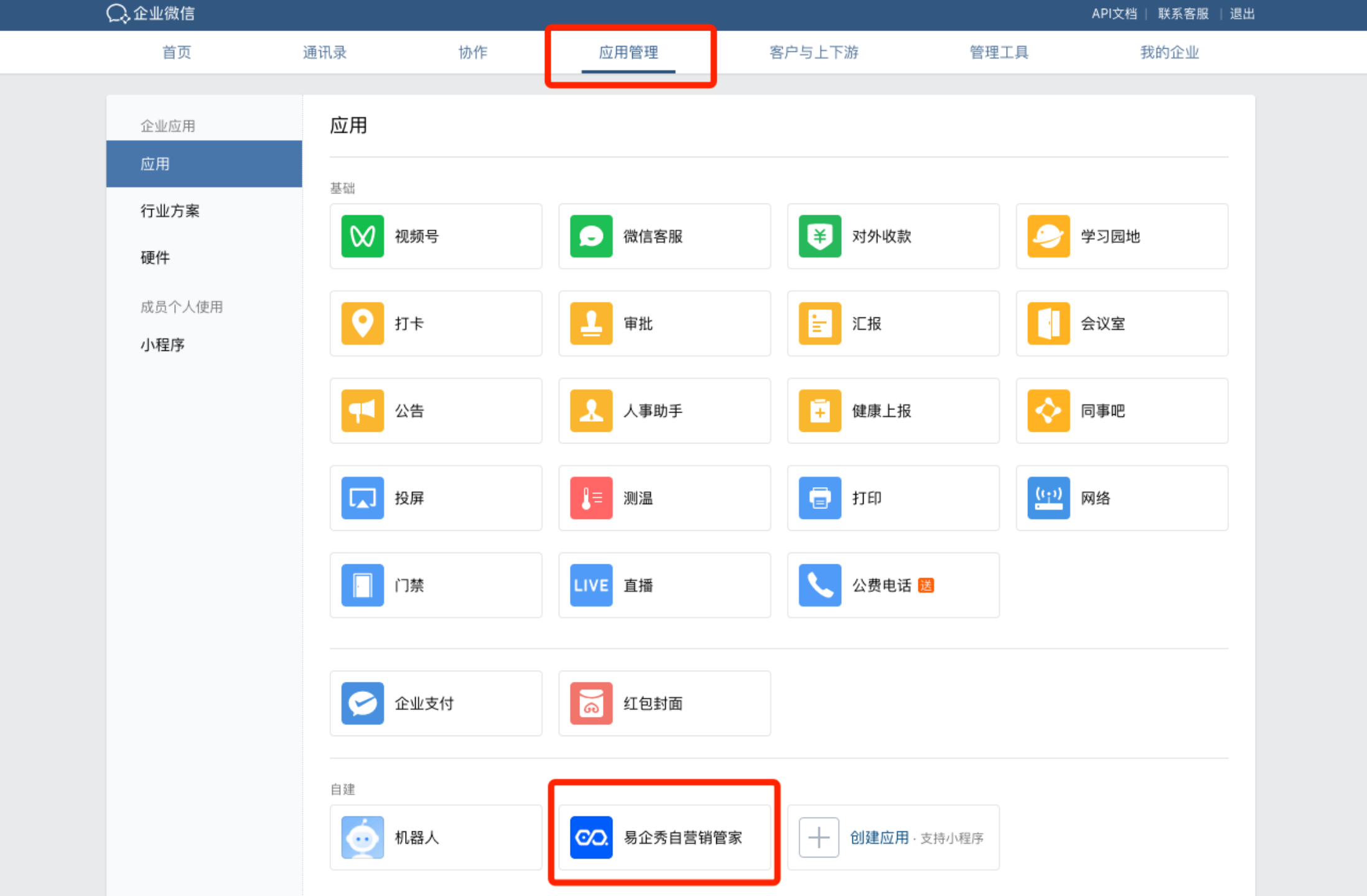Click the 学习园地 label text
Viewport: 1367px width, 896px height.
[1111, 236]
